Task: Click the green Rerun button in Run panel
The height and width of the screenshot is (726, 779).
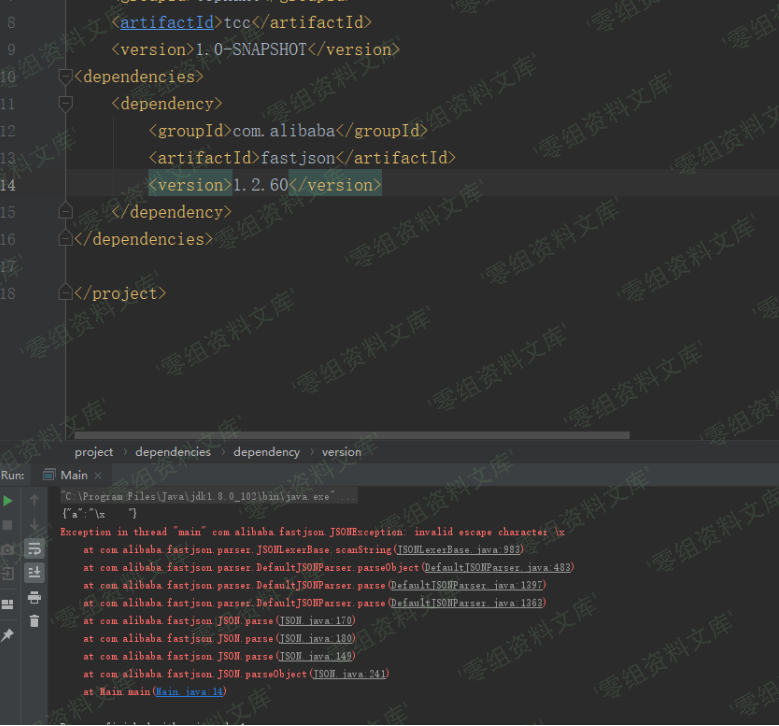Action: pyautogui.click(x=8, y=500)
